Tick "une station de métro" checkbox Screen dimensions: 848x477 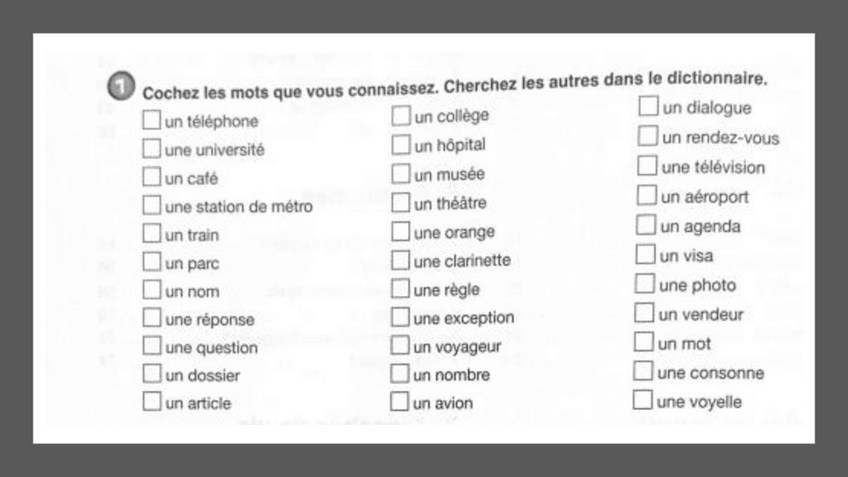[151, 206]
